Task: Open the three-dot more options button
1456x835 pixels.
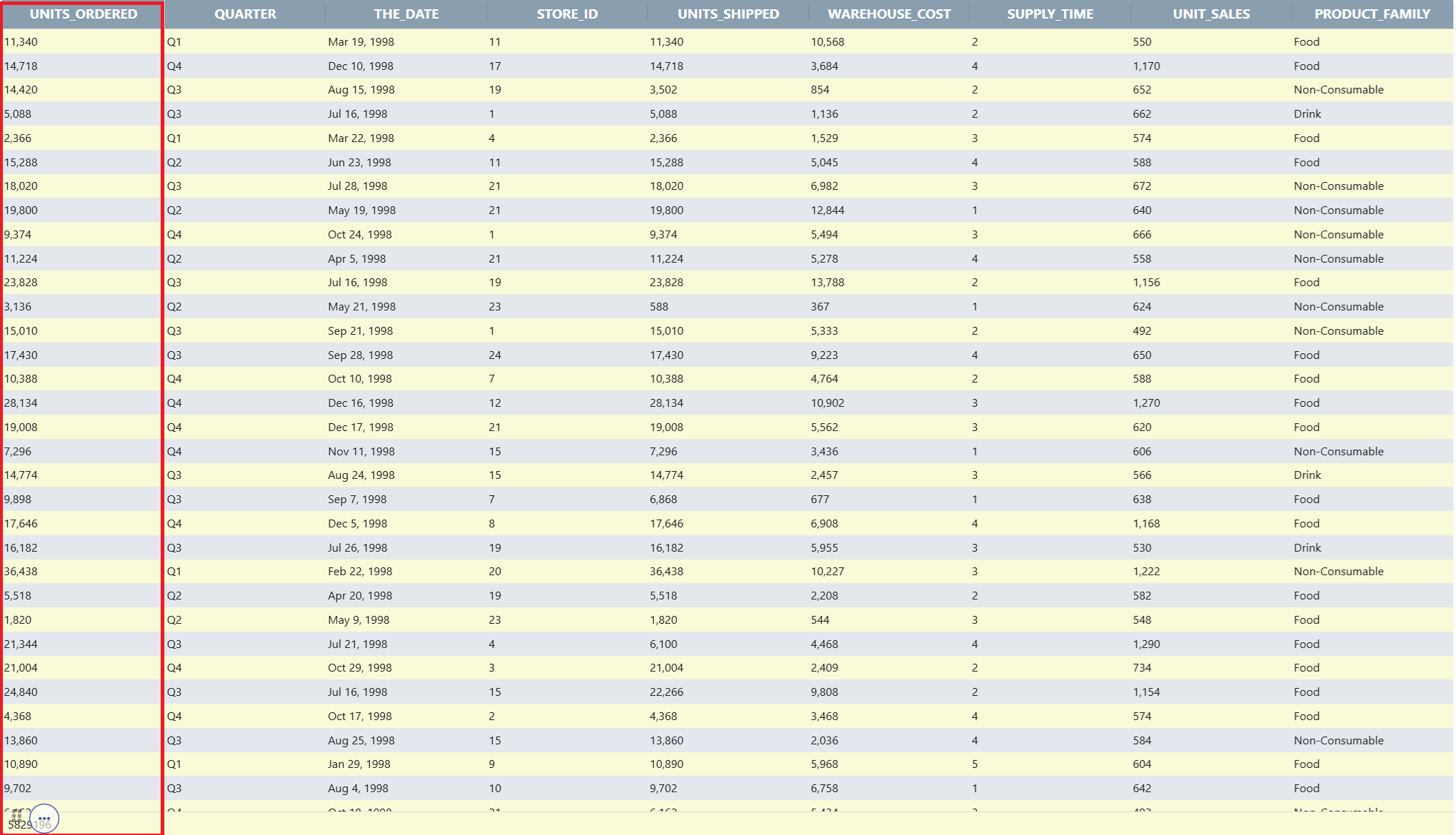Action: [44, 819]
